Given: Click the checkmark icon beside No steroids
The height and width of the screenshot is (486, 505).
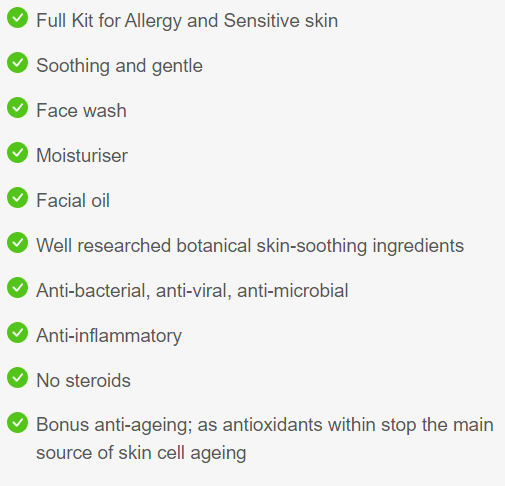Looking at the screenshot, I should tap(17, 377).
